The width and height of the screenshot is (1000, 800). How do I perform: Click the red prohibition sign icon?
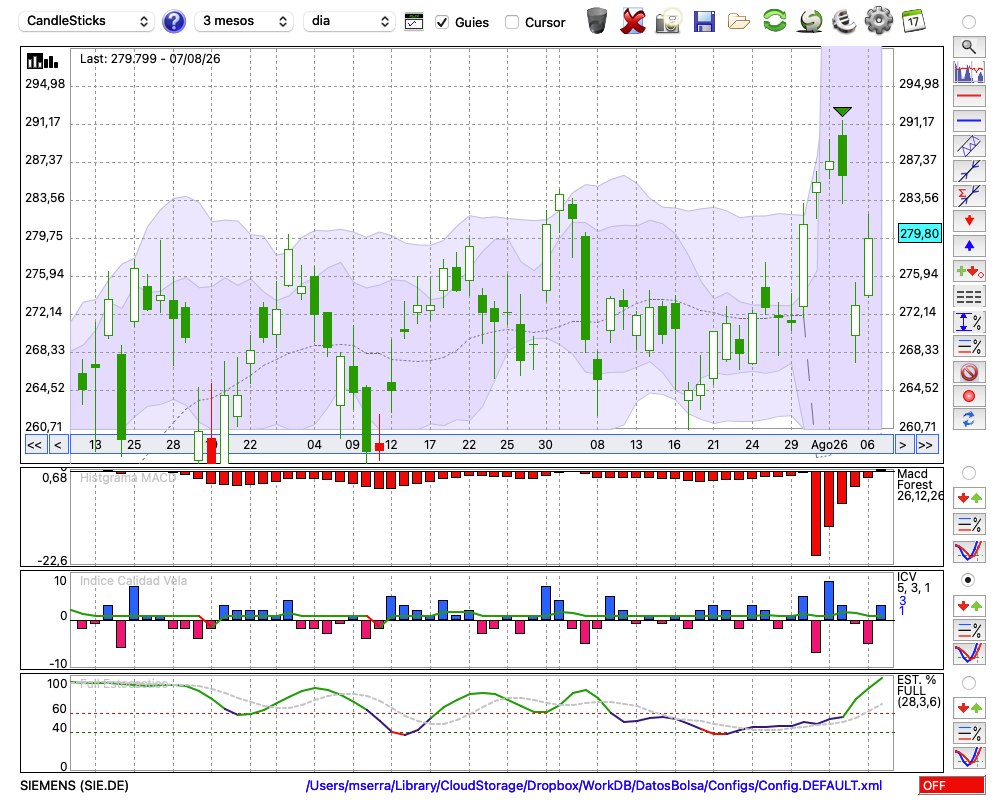(969, 372)
